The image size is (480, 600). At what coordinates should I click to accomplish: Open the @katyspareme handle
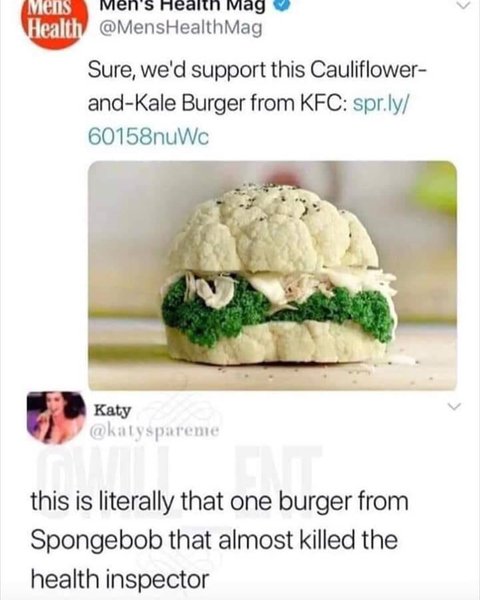(154, 431)
